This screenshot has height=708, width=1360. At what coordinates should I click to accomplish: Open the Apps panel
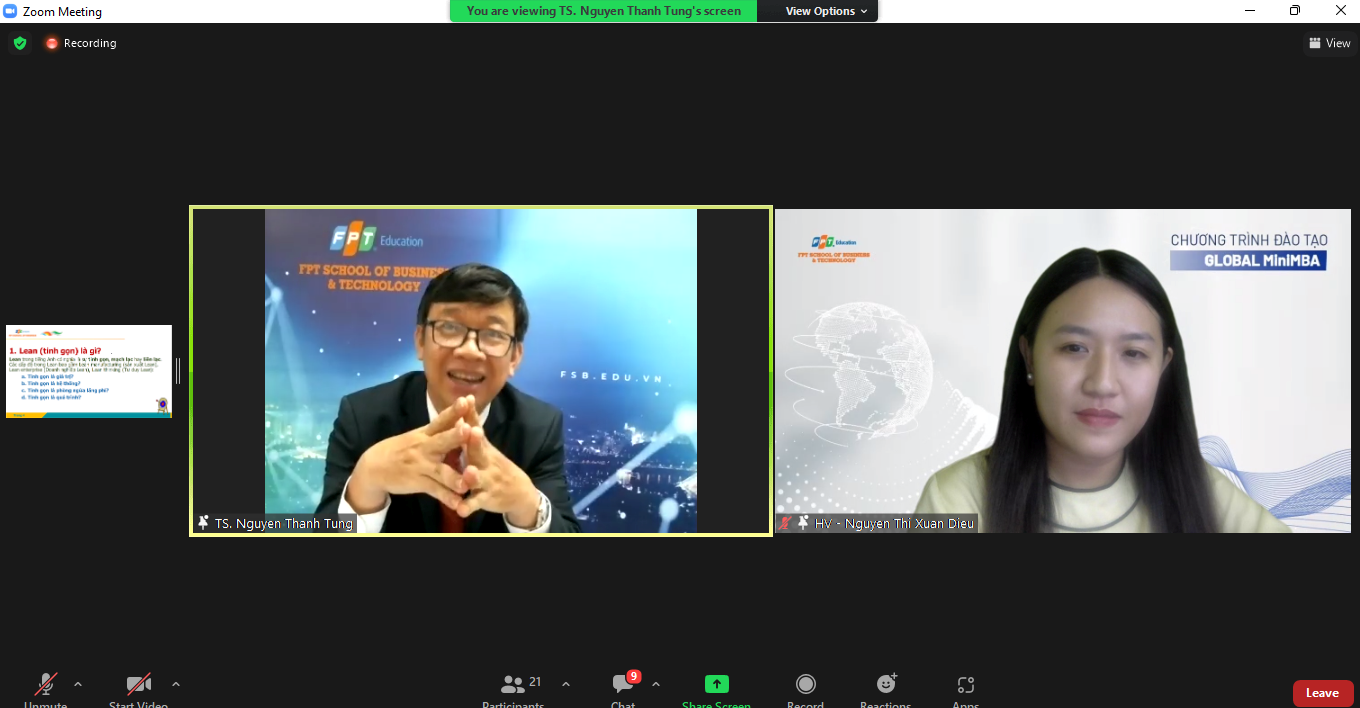click(x=965, y=687)
